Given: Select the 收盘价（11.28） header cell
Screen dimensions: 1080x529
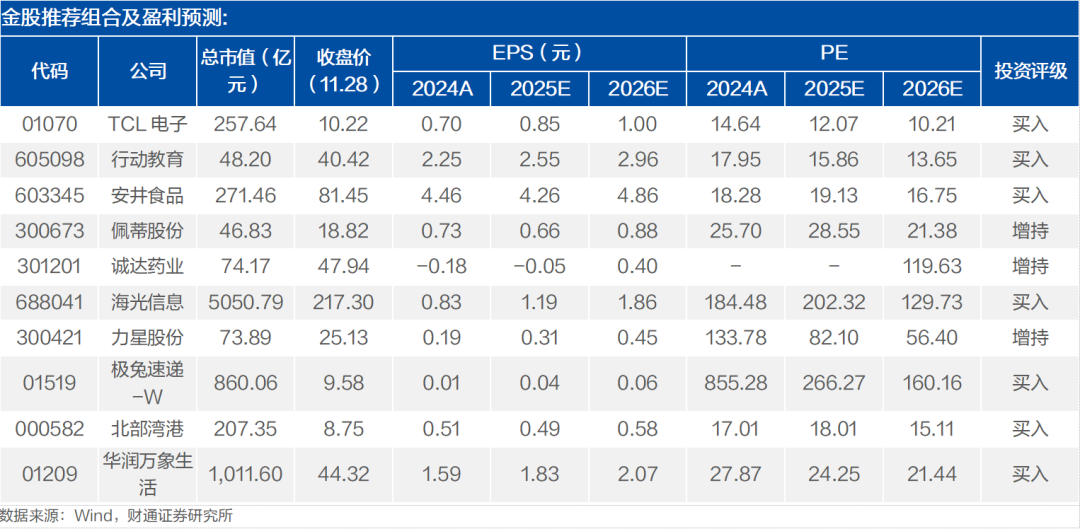Looking at the screenshot, I should [x=344, y=71].
